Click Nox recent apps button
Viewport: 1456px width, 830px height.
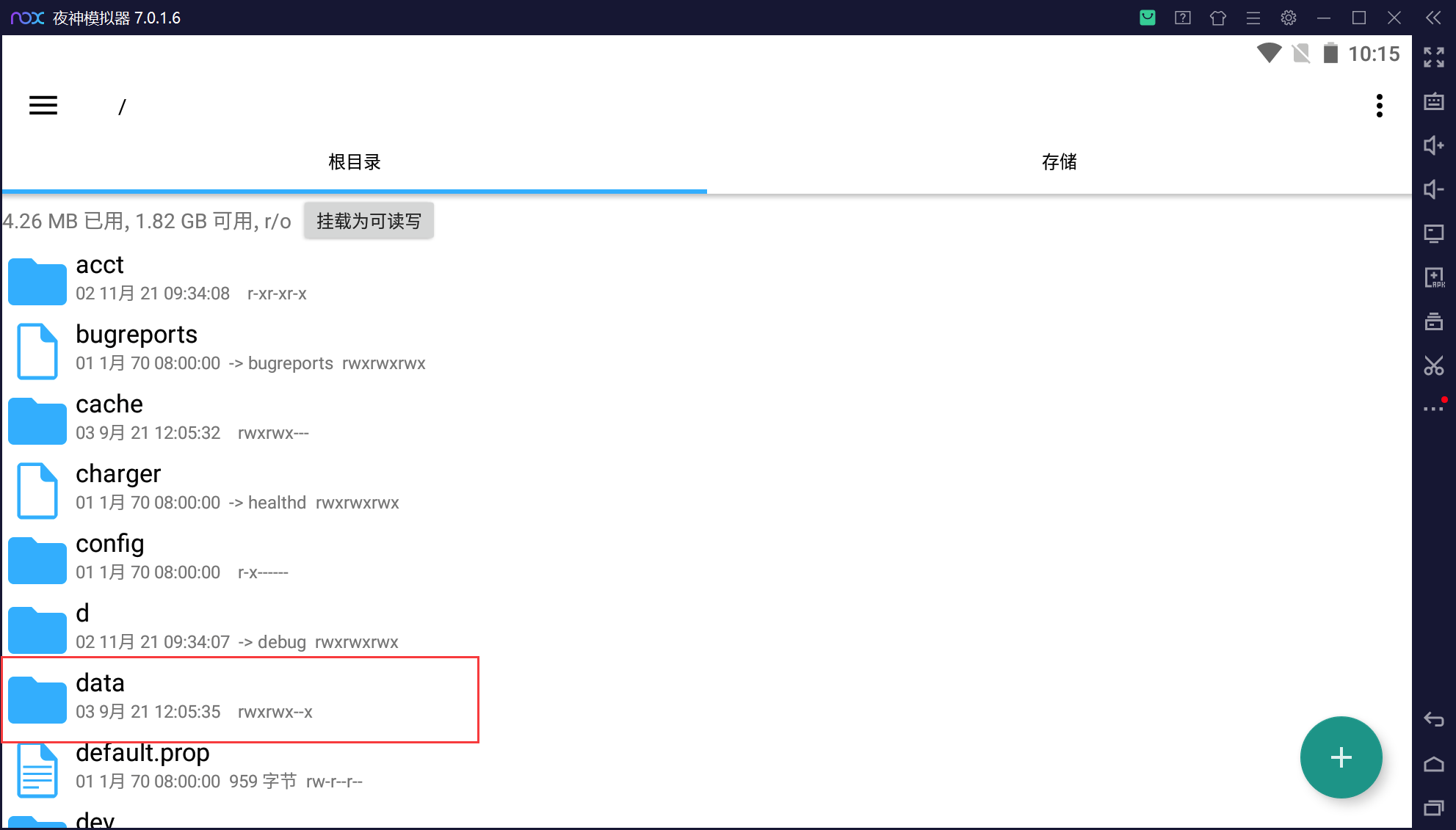click(x=1434, y=808)
